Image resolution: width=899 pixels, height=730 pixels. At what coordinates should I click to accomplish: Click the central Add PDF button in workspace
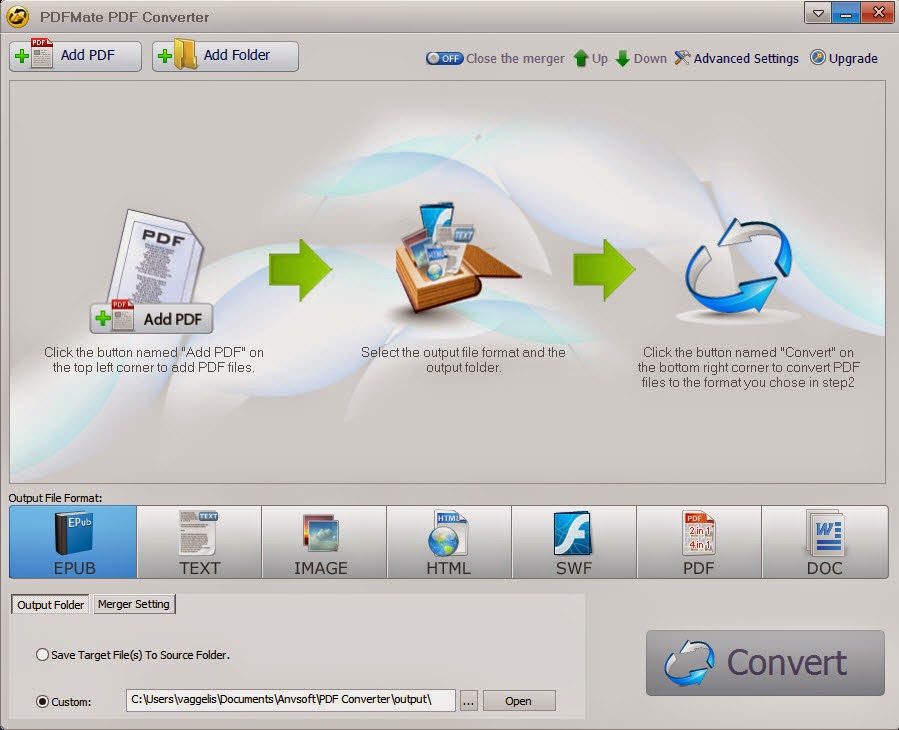pos(151,318)
